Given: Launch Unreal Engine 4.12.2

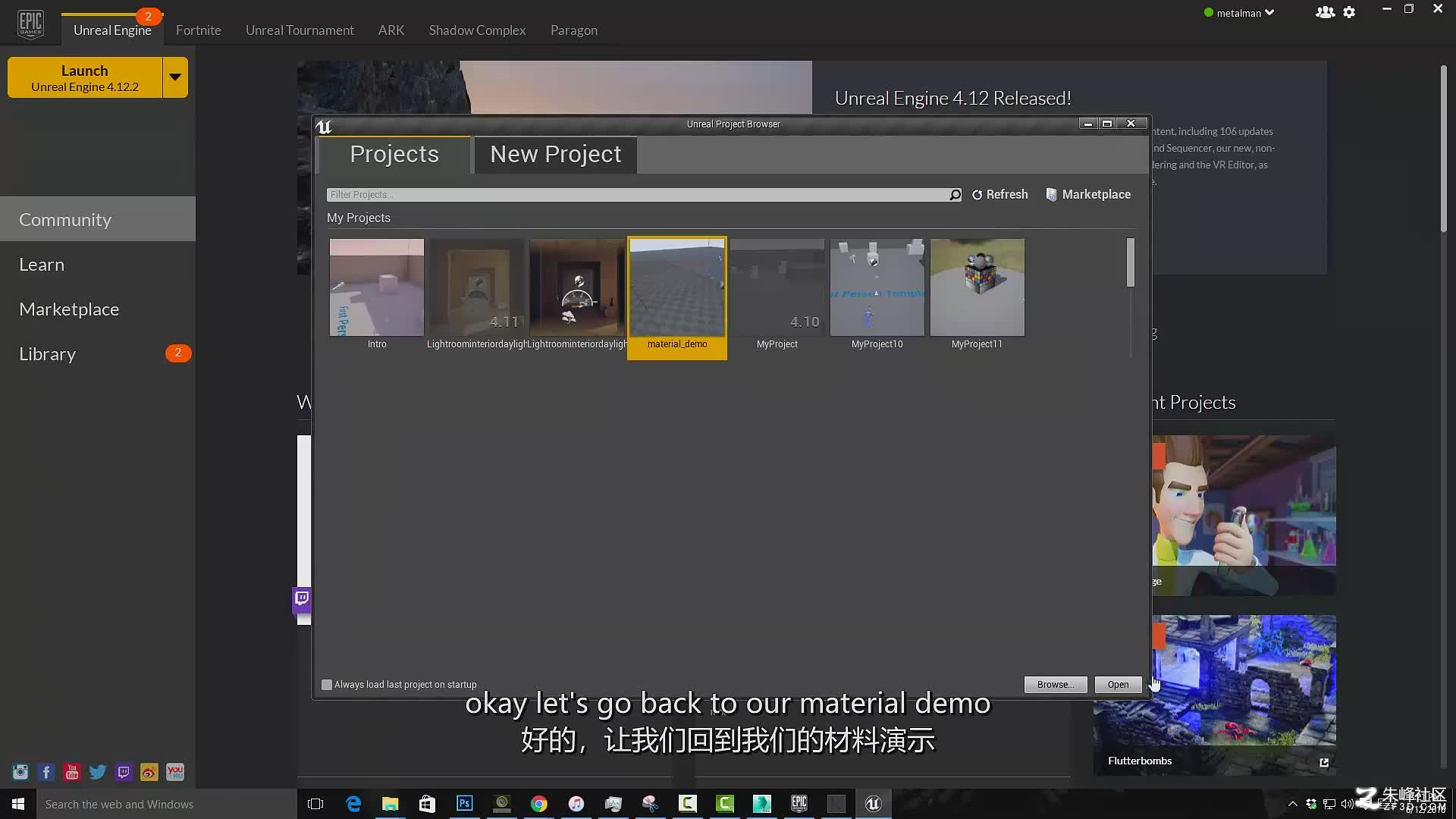Looking at the screenshot, I should pos(85,77).
